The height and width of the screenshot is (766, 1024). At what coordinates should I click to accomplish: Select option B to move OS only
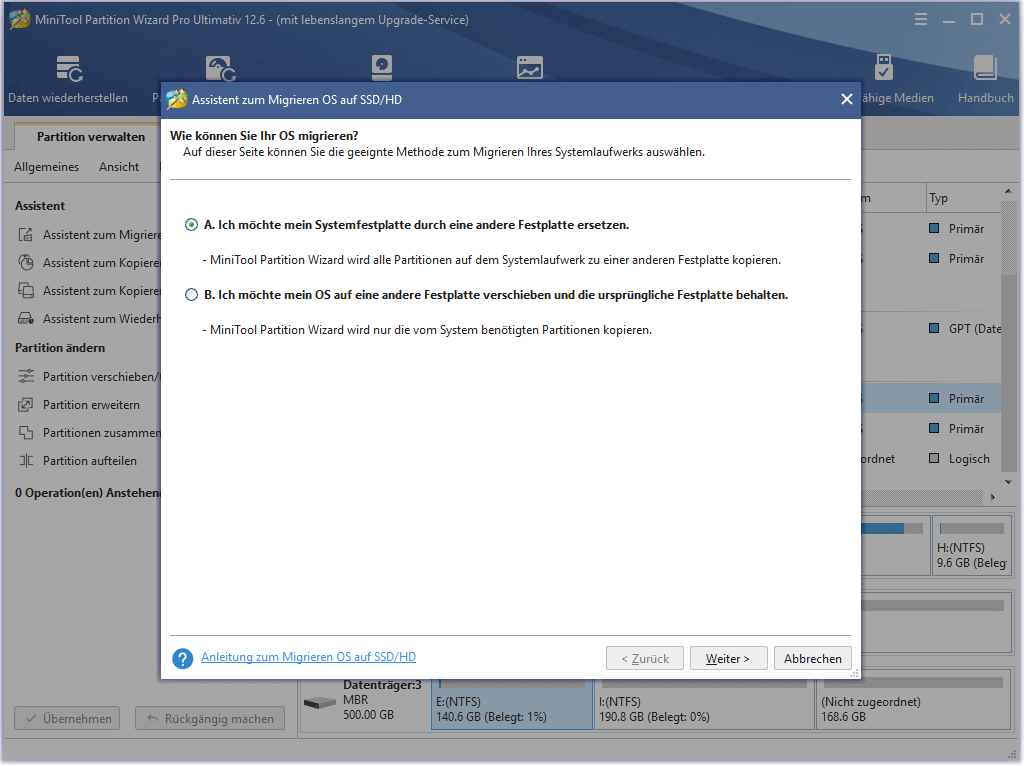[191, 295]
